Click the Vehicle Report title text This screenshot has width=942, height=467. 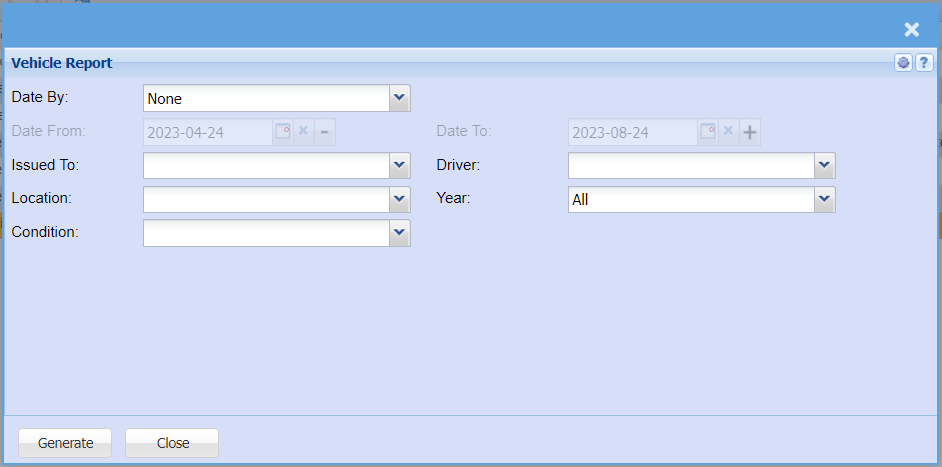(62, 63)
